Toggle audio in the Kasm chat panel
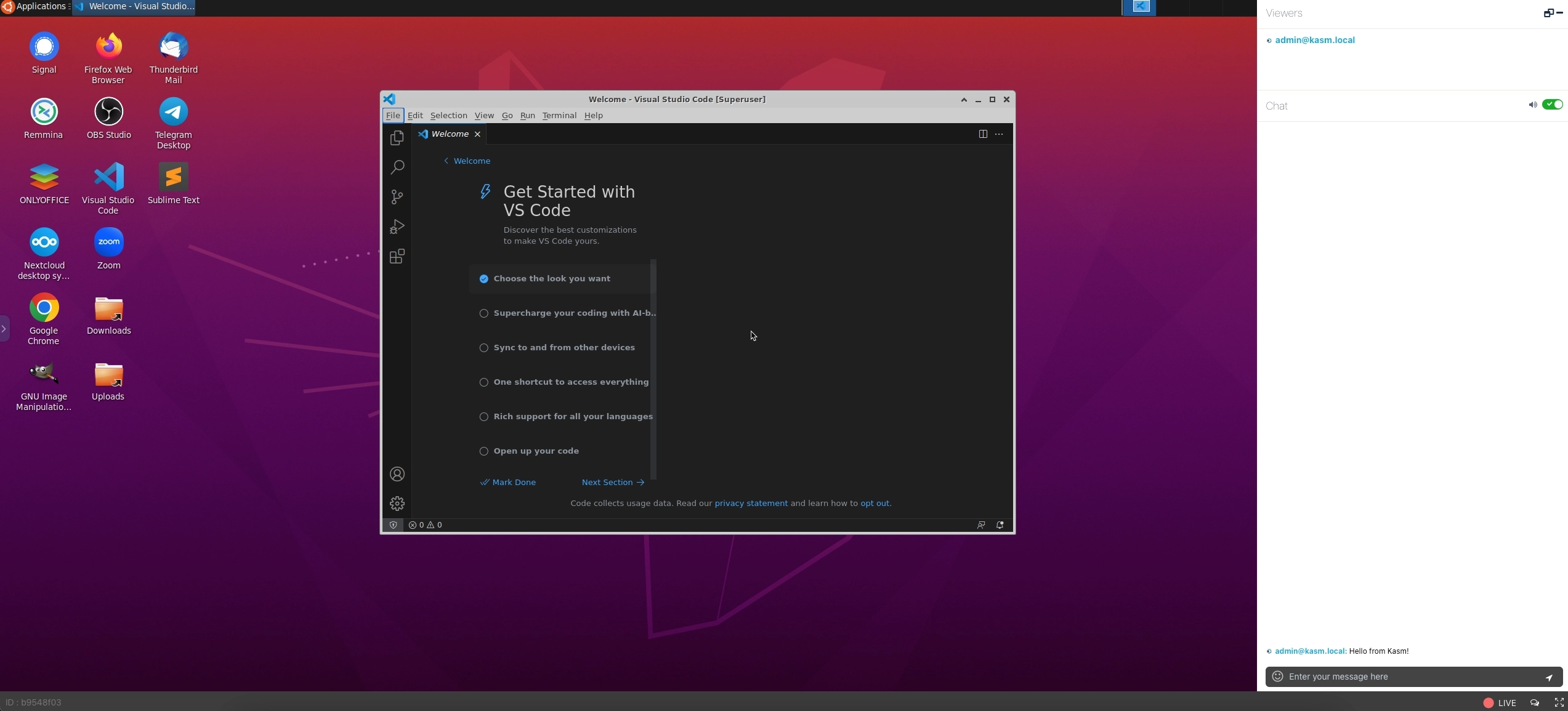Viewport: 1568px width, 711px height. point(1552,105)
